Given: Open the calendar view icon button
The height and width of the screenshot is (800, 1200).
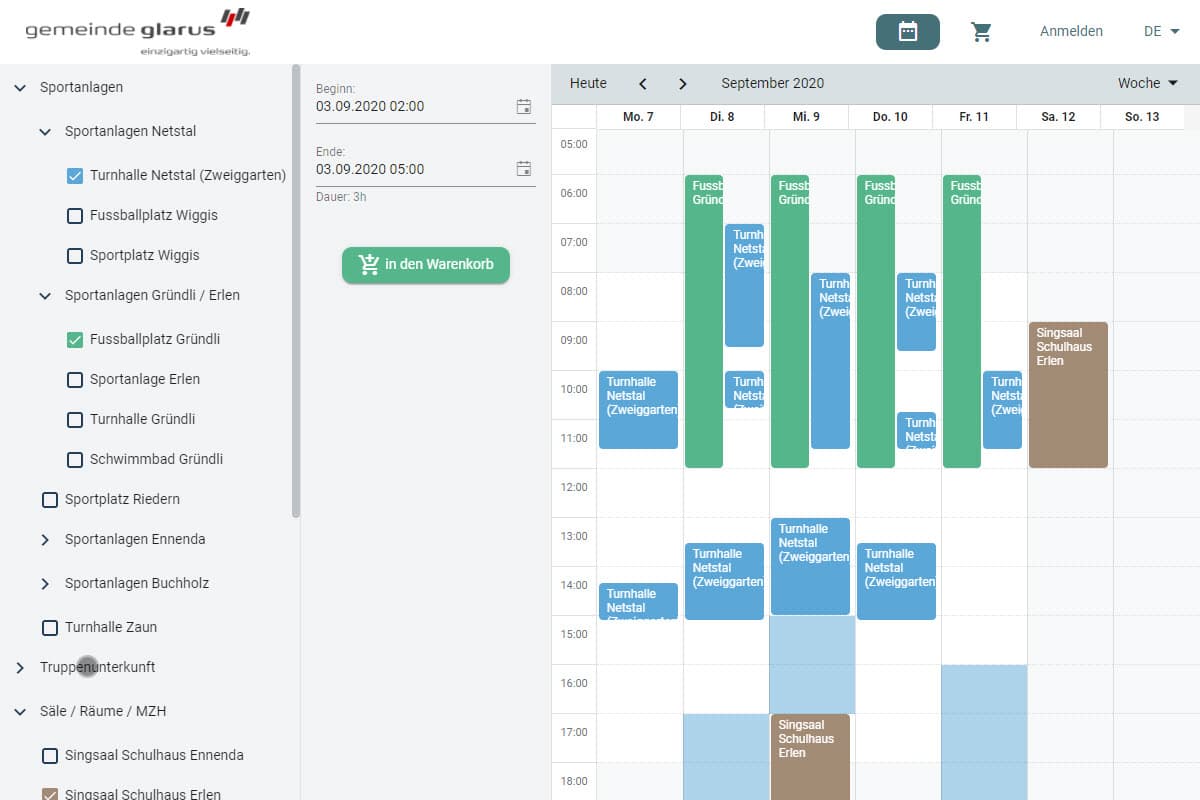Looking at the screenshot, I should [x=907, y=32].
